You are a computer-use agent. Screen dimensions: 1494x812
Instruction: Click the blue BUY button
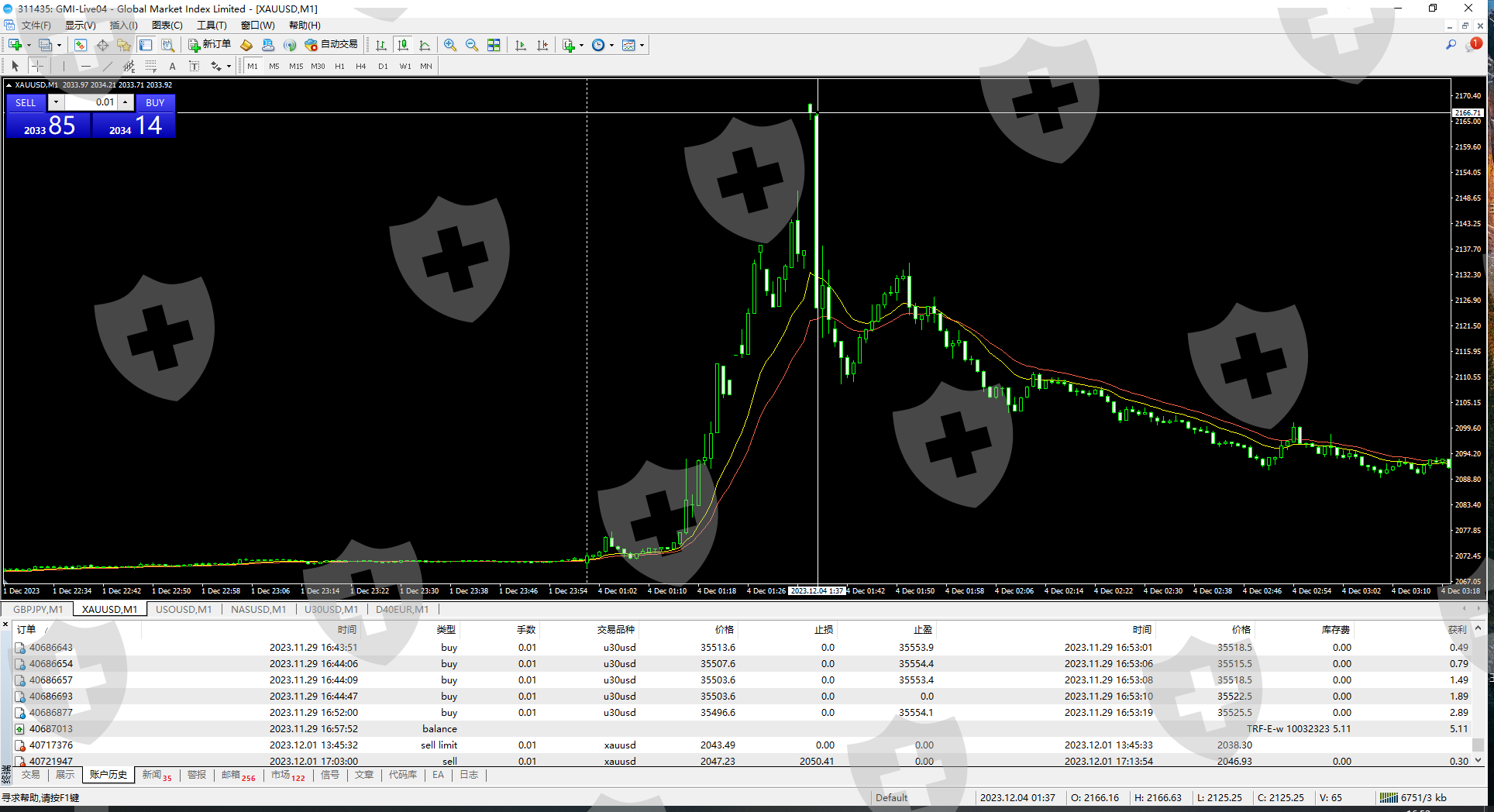[155, 102]
